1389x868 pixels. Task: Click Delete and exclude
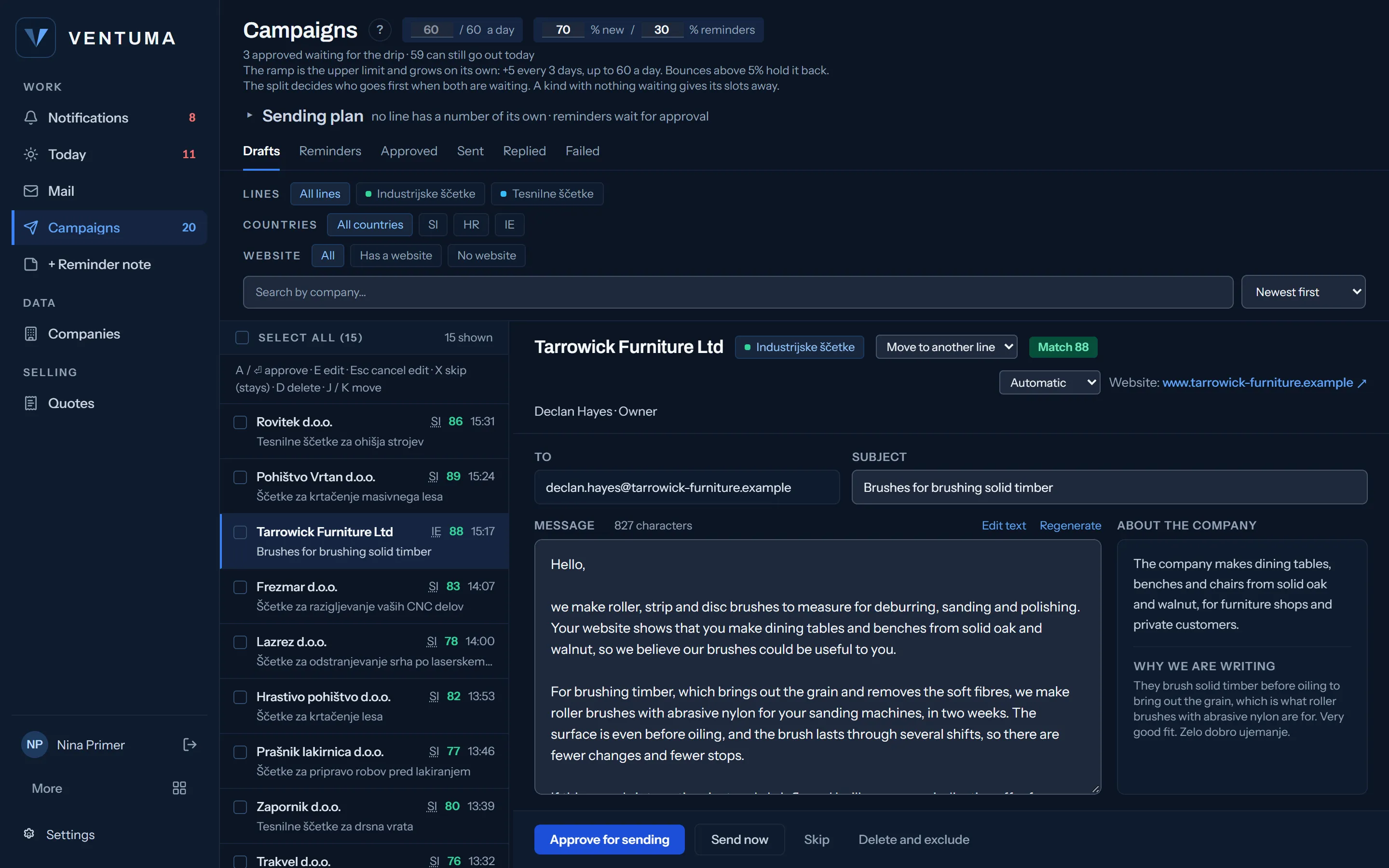pos(914,839)
